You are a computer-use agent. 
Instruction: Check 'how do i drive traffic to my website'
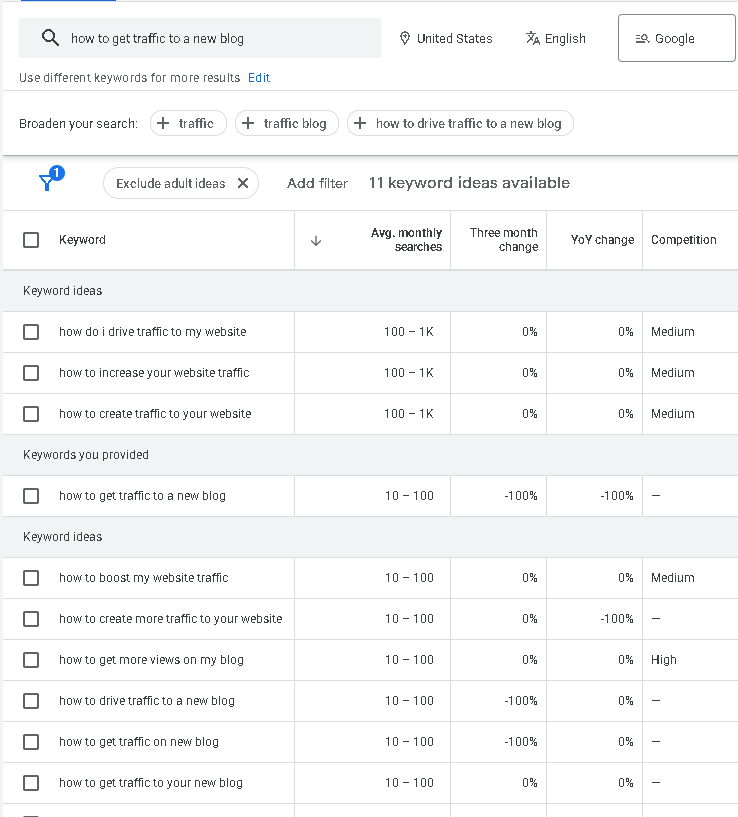tap(31, 332)
